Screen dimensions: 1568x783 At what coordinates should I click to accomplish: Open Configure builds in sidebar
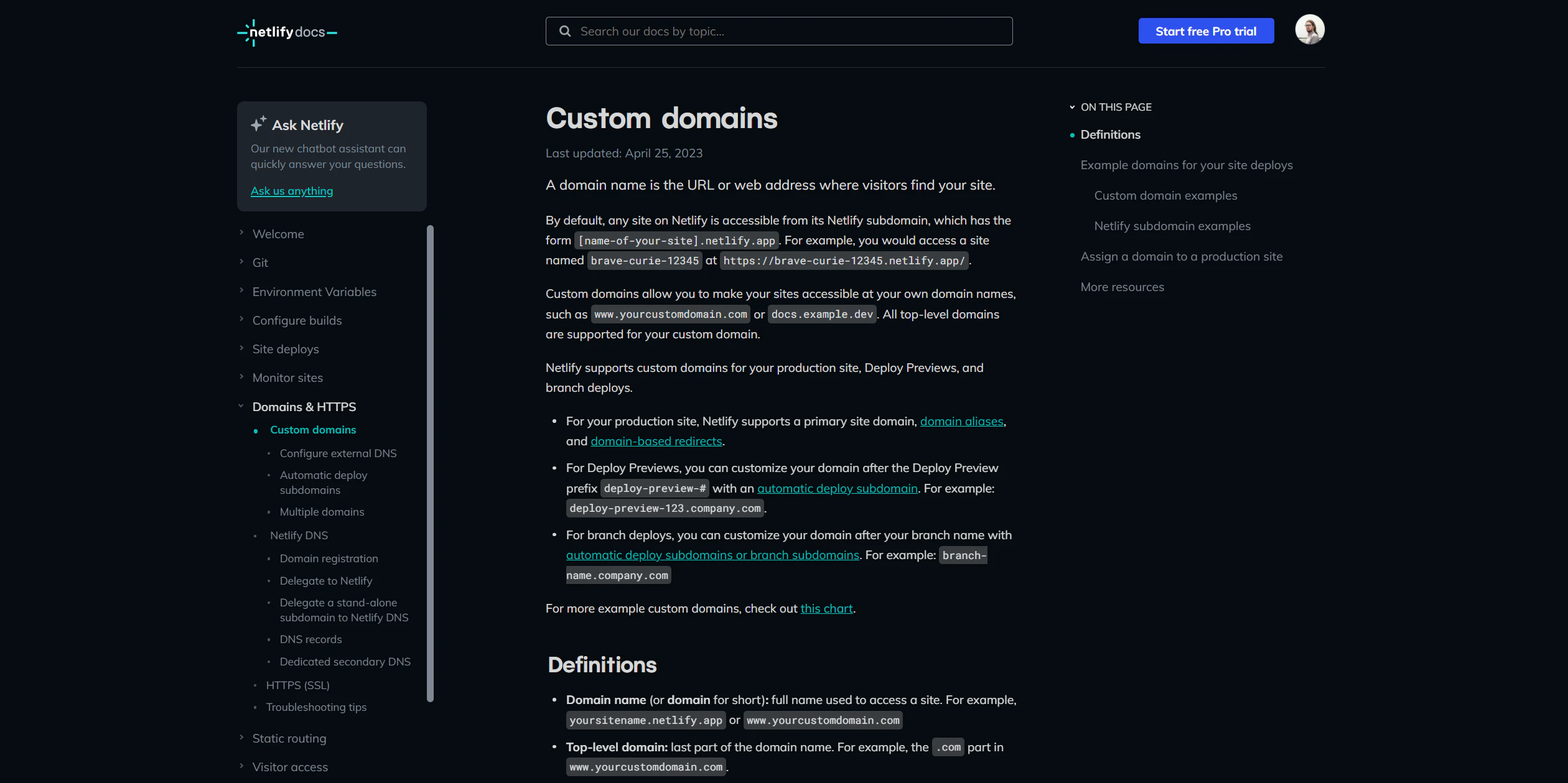297,320
